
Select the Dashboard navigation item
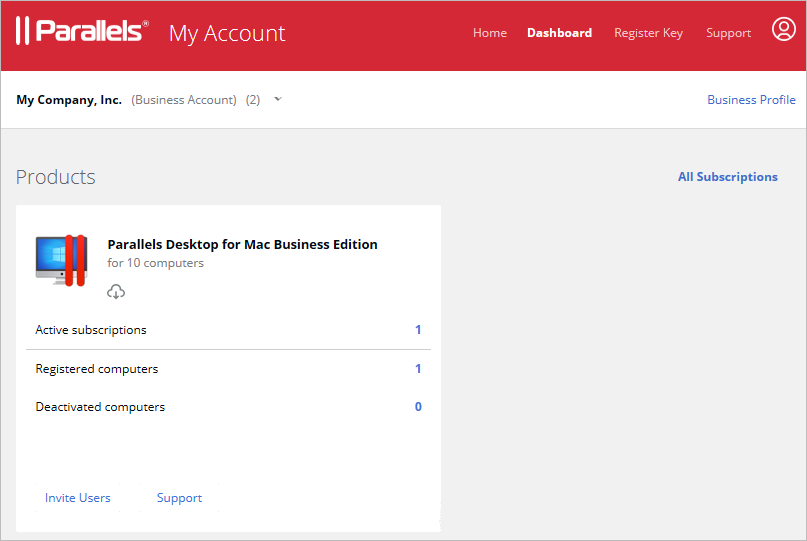(559, 33)
